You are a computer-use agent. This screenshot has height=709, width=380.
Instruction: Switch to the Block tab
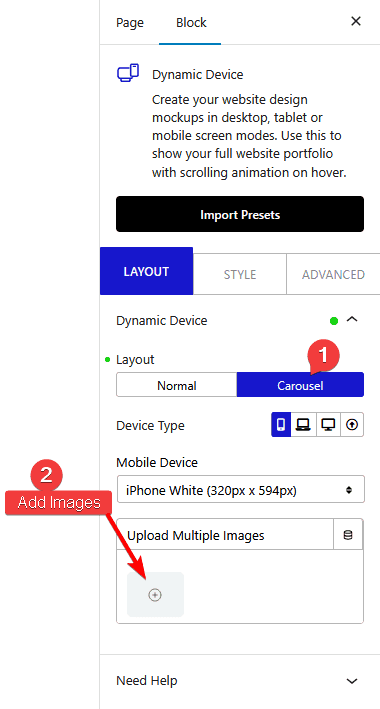pos(191,22)
